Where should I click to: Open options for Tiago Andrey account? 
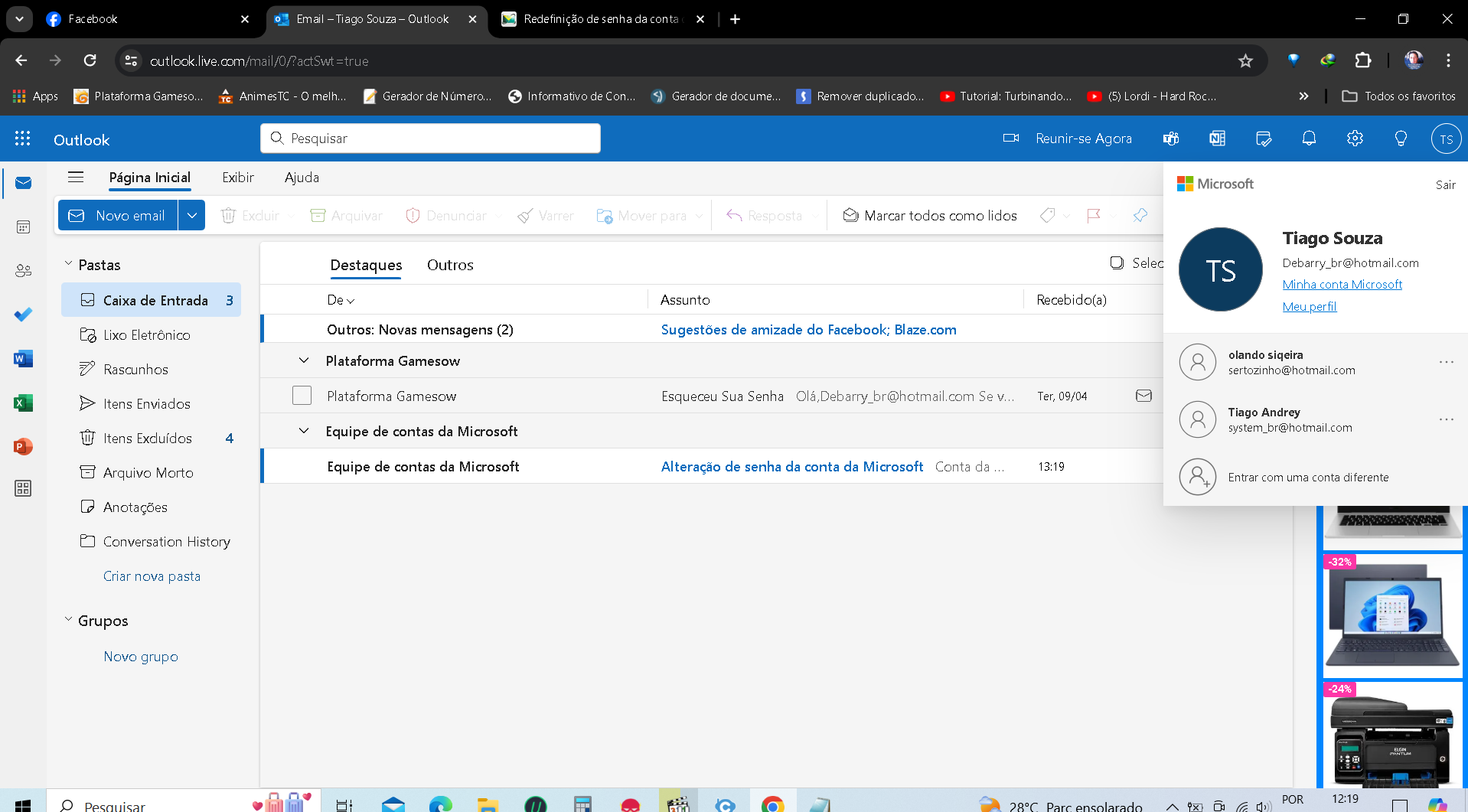click(x=1446, y=419)
